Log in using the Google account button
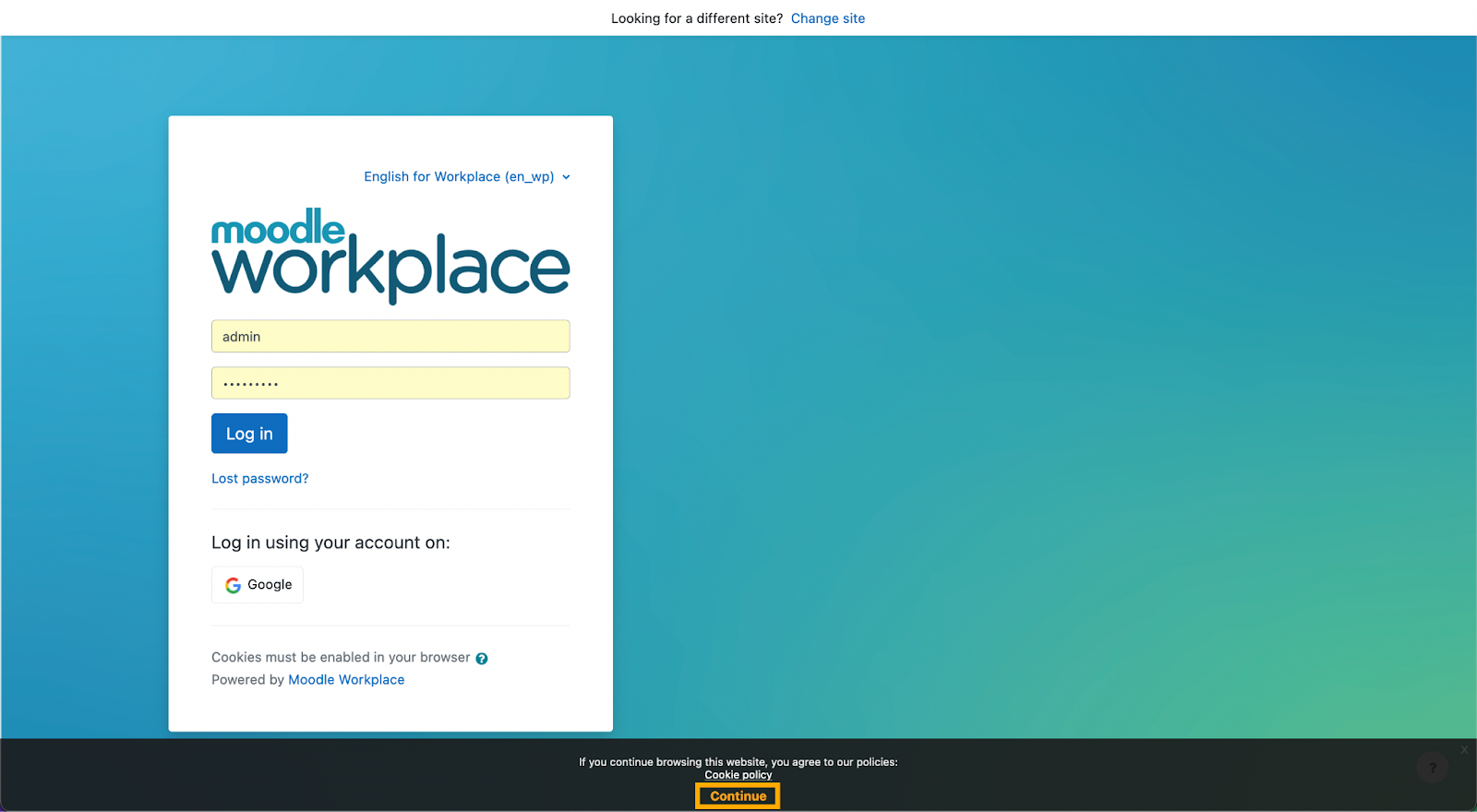 click(x=258, y=585)
